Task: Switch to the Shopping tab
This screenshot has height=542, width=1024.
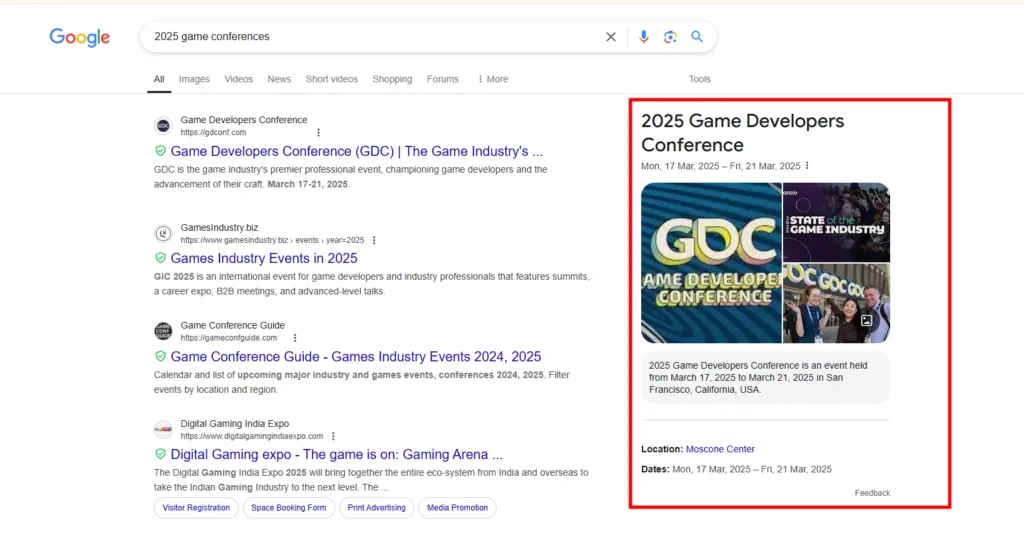Action: tap(392, 79)
